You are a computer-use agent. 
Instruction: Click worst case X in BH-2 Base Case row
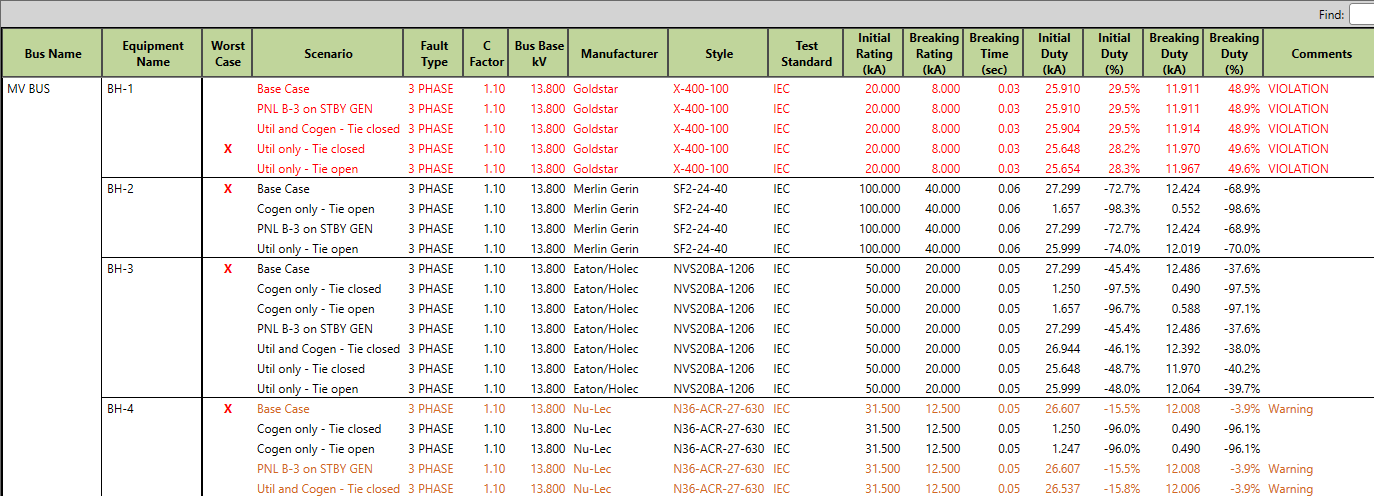[228, 189]
